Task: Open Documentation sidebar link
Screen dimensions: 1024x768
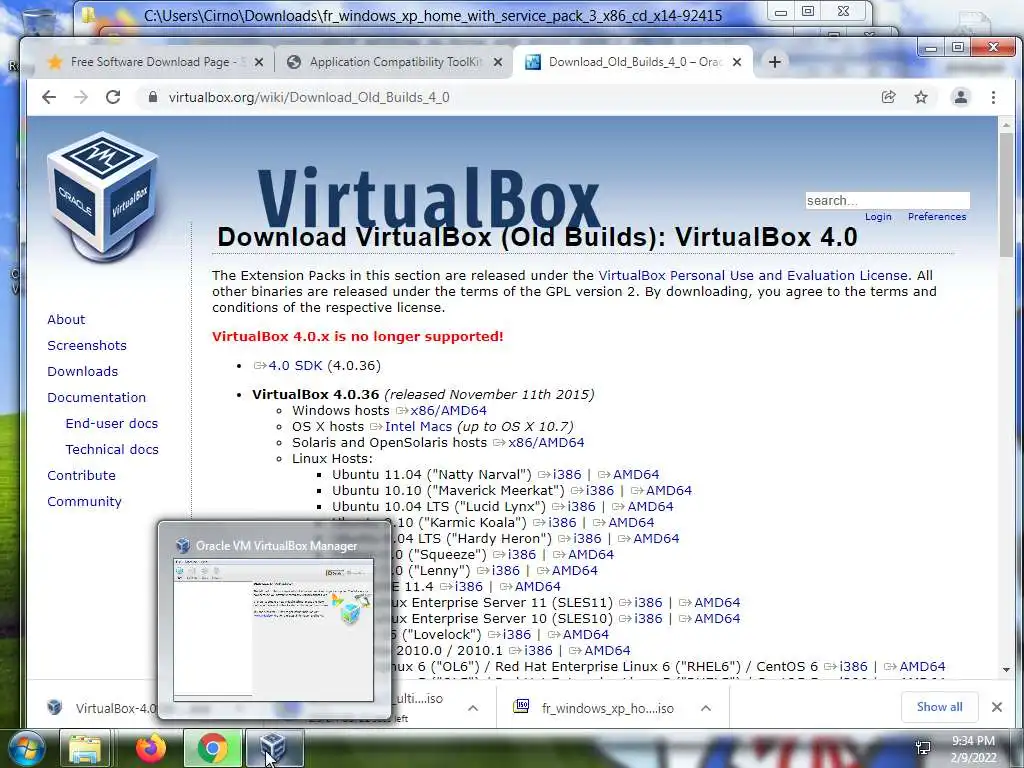Action: [96, 398]
